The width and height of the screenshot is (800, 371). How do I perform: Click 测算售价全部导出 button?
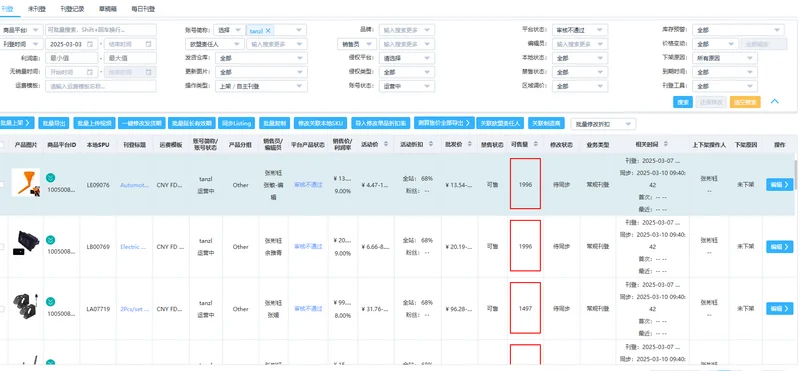click(x=444, y=123)
